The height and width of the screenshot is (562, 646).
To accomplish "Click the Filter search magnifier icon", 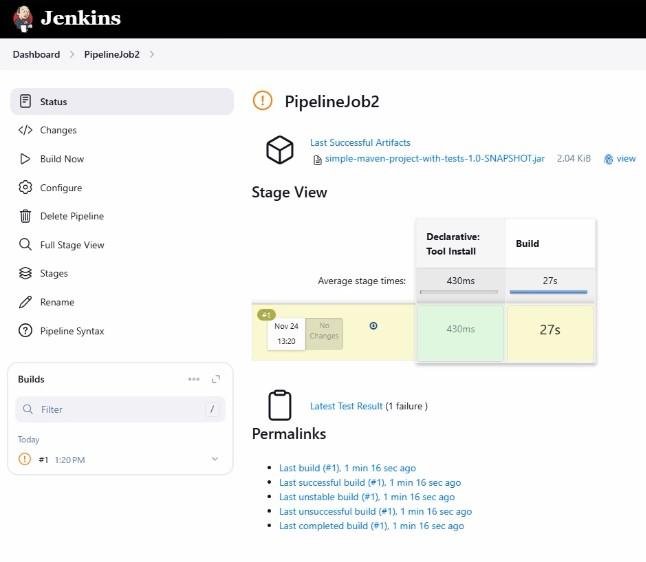I will (28, 409).
